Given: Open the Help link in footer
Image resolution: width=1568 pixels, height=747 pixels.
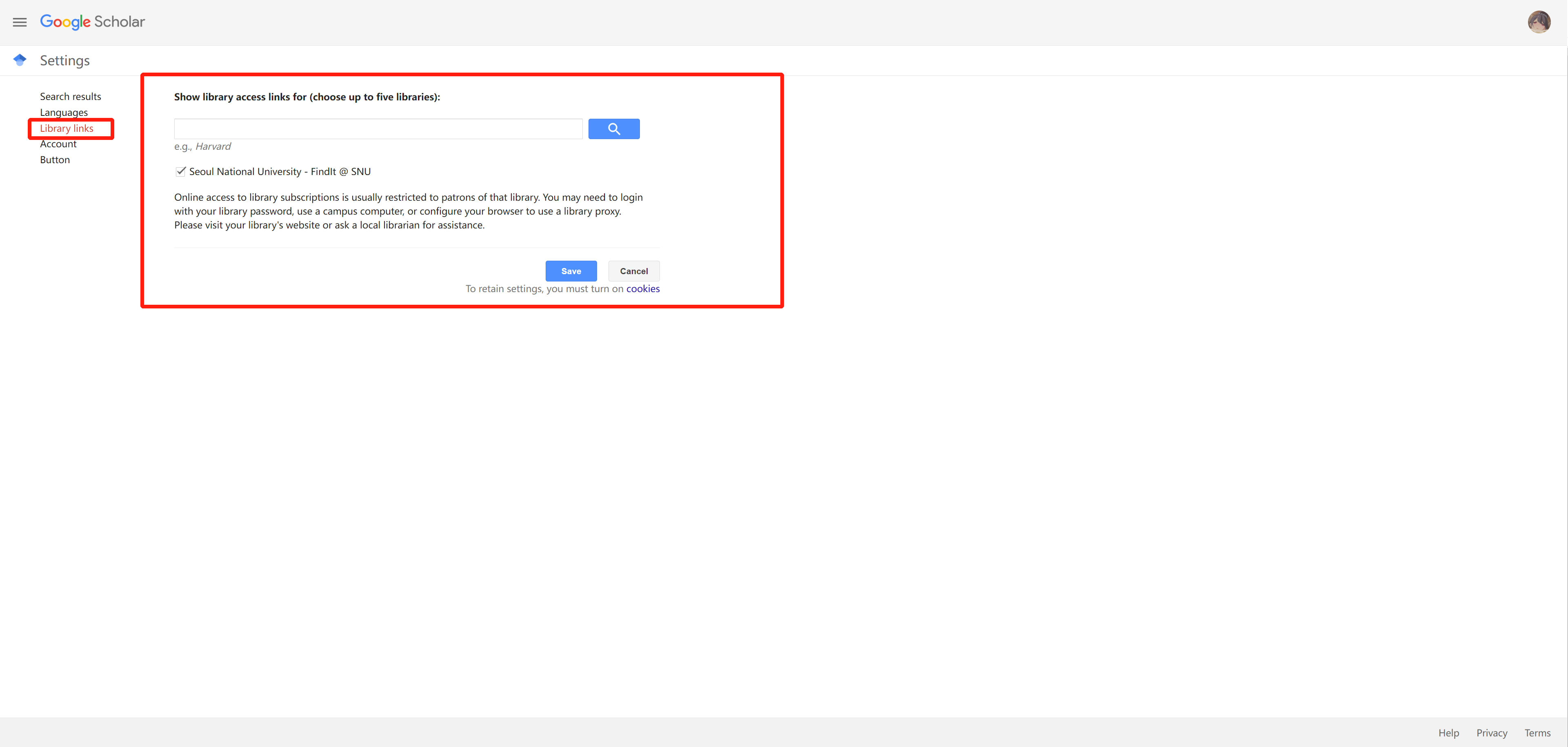Looking at the screenshot, I should coord(1449,733).
